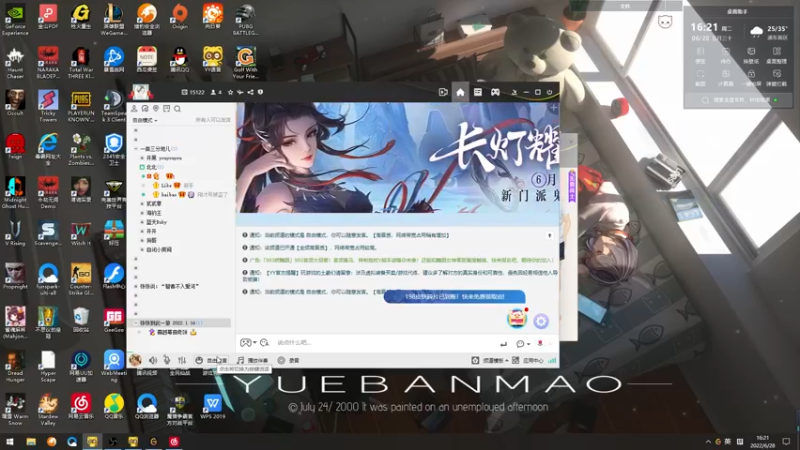Click the taskbar clock showing 16:21
800x450 pixels.
(x=762, y=441)
